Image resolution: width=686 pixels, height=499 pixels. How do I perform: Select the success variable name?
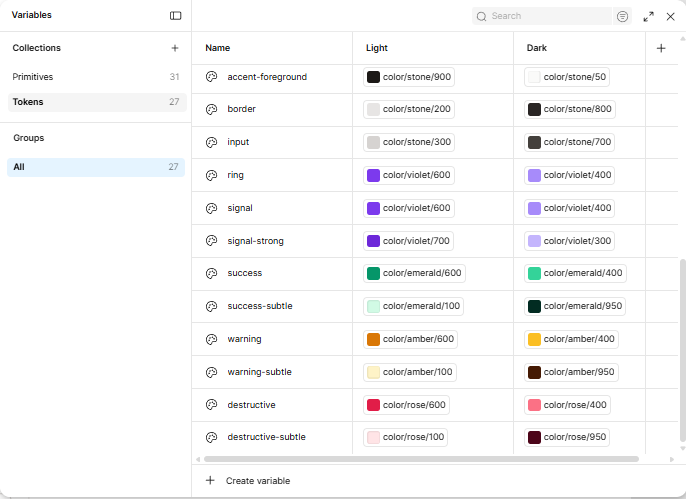click(x=245, y=273)
